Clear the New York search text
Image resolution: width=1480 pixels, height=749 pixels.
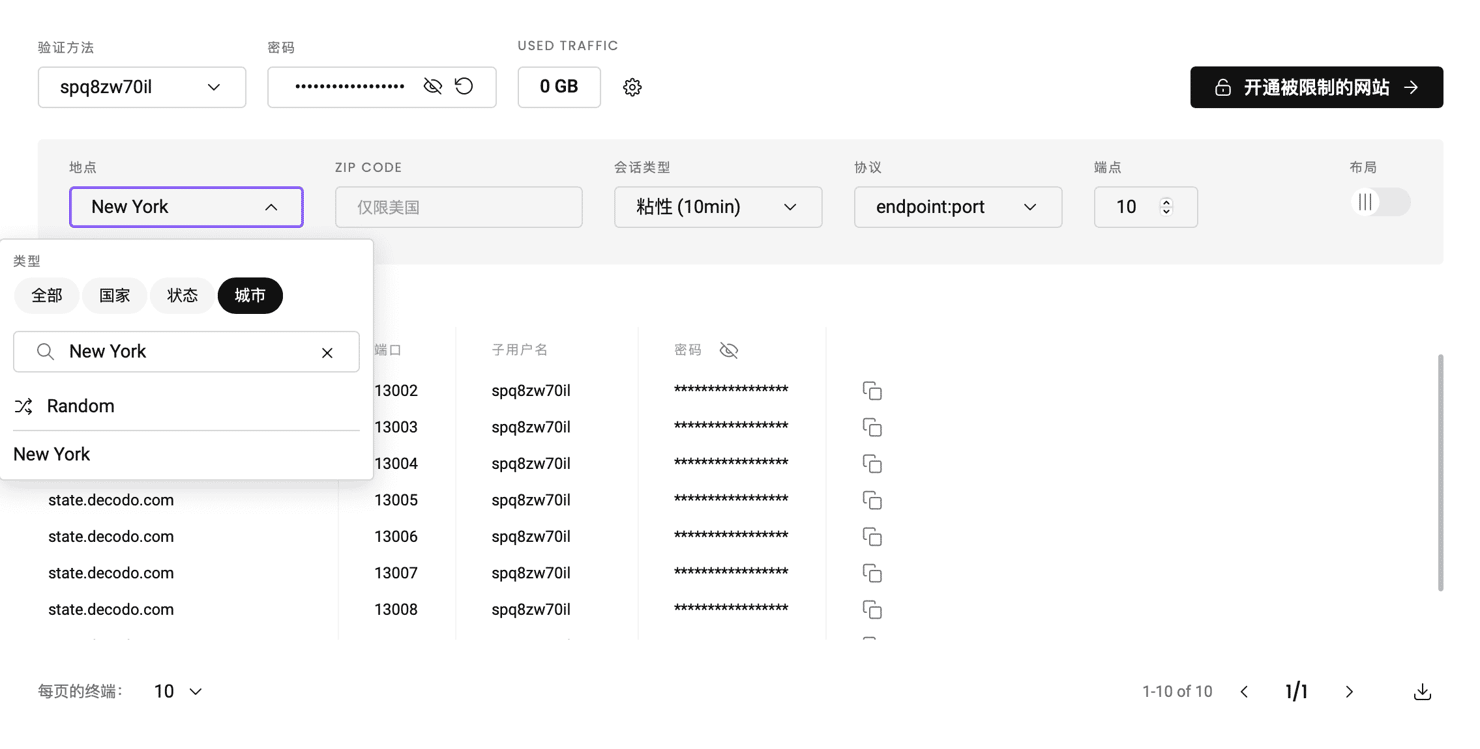[x=327, y=353]
